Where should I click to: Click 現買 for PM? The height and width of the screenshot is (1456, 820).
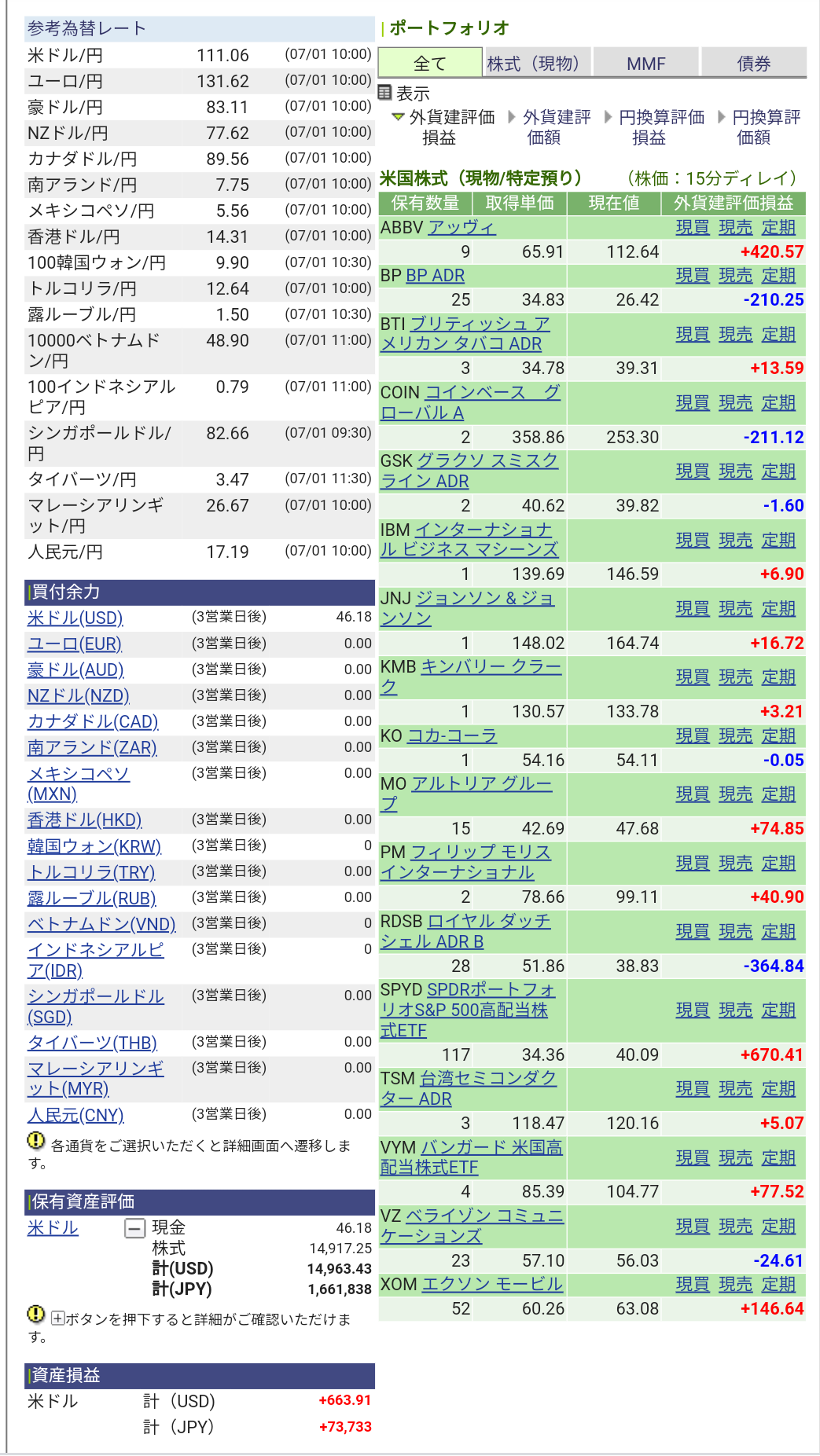point(693,864)
